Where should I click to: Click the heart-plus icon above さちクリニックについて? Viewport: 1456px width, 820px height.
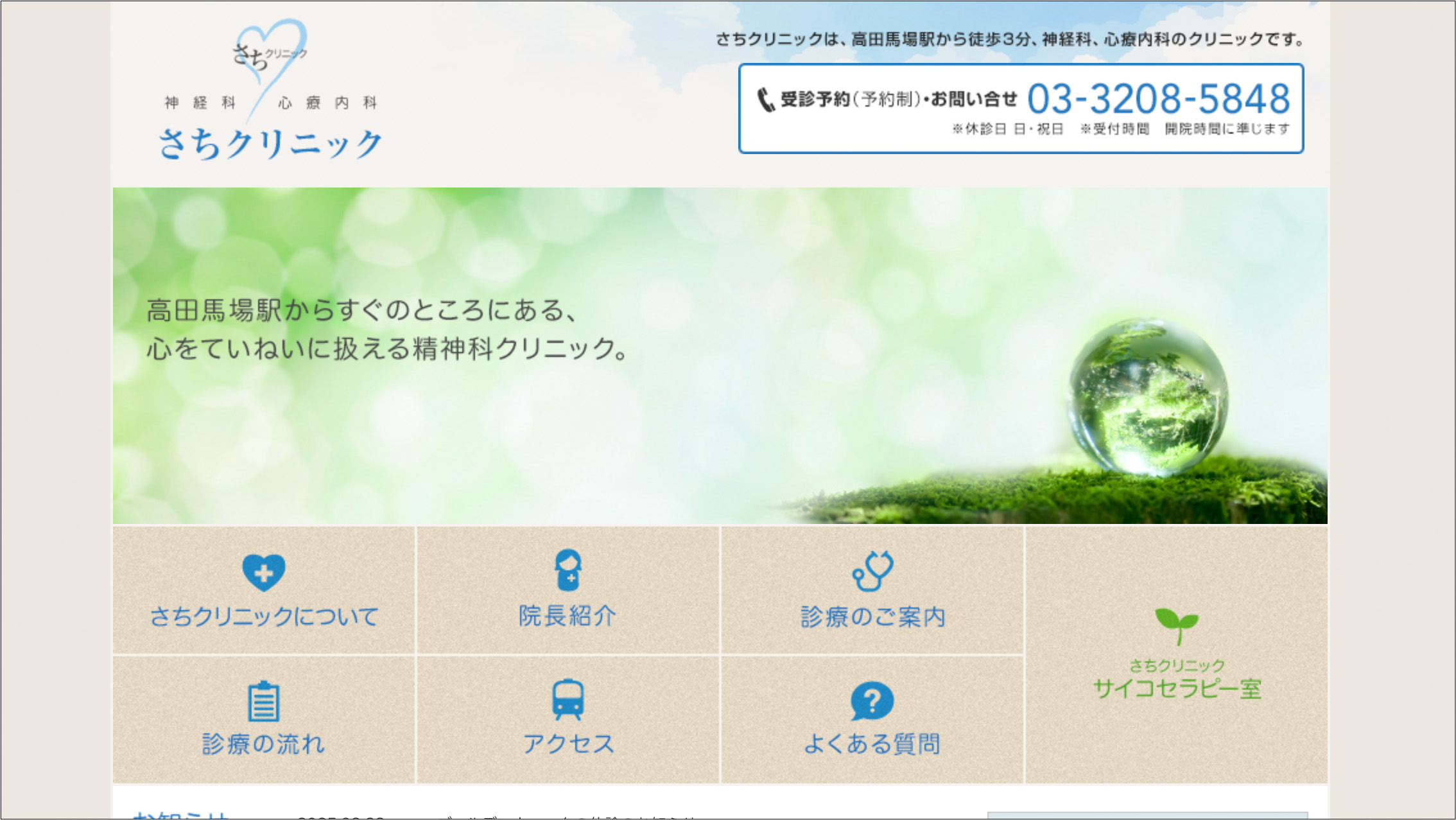click(264, 571)
